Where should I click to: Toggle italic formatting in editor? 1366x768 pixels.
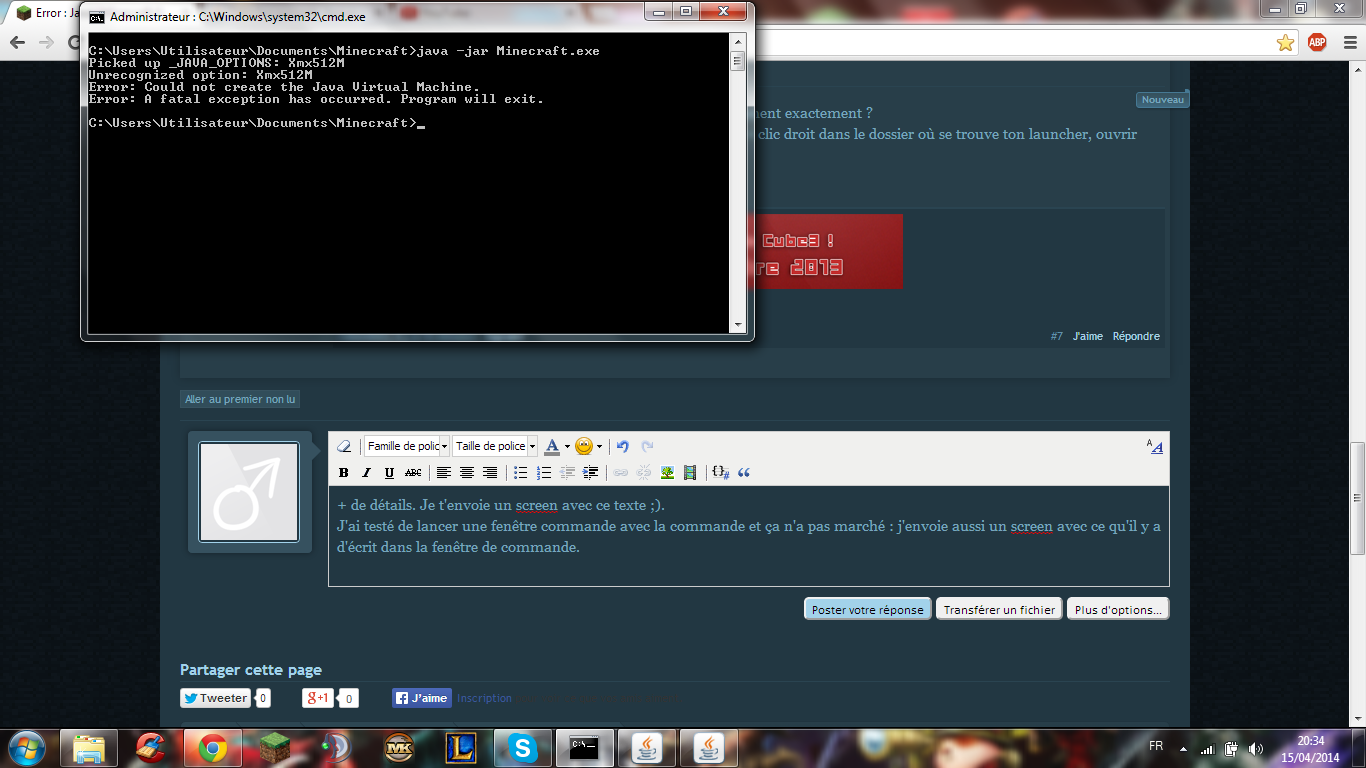[x=367, y=473]
